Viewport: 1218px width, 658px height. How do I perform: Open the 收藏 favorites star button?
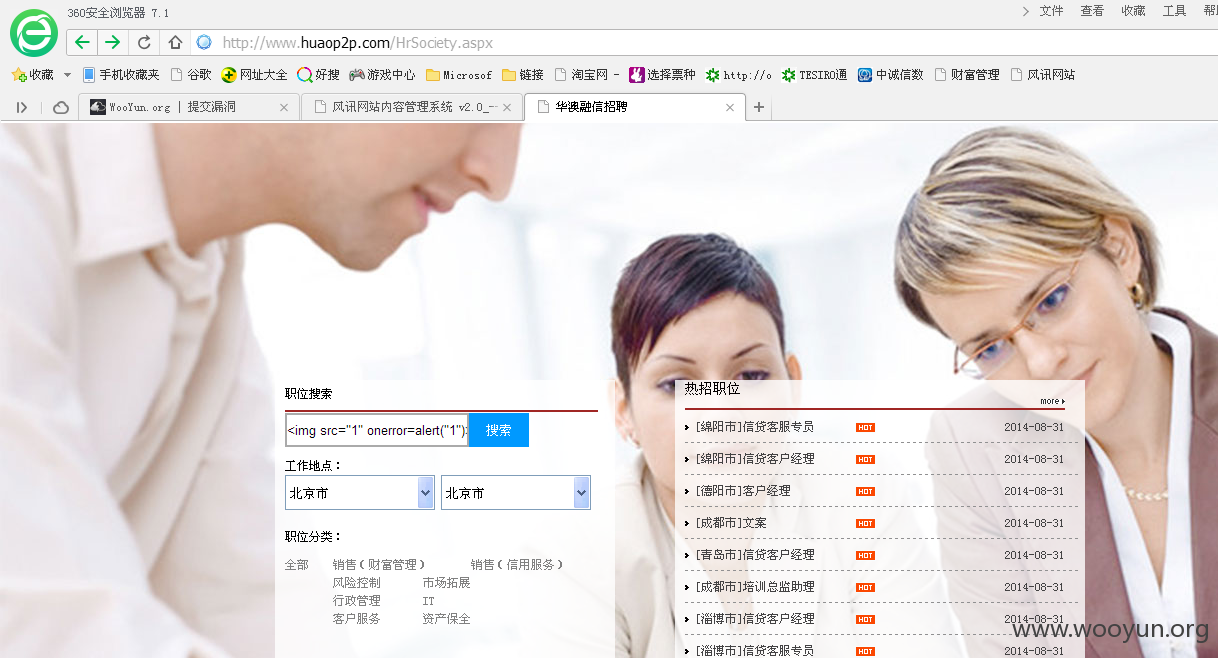32,75
